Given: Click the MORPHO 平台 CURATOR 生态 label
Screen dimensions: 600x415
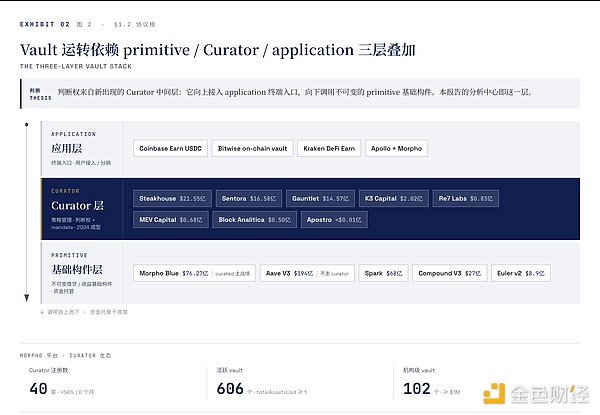Looking at the screenshot, I should point(65,355).
